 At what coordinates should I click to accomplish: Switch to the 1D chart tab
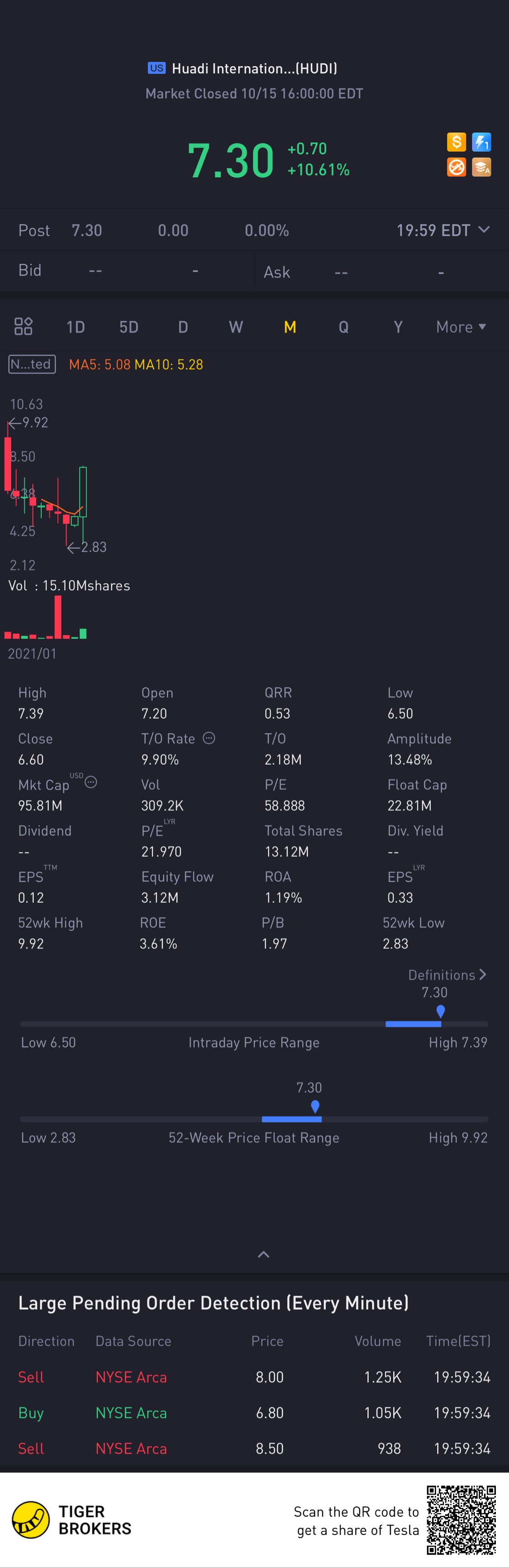coord(76,327)
